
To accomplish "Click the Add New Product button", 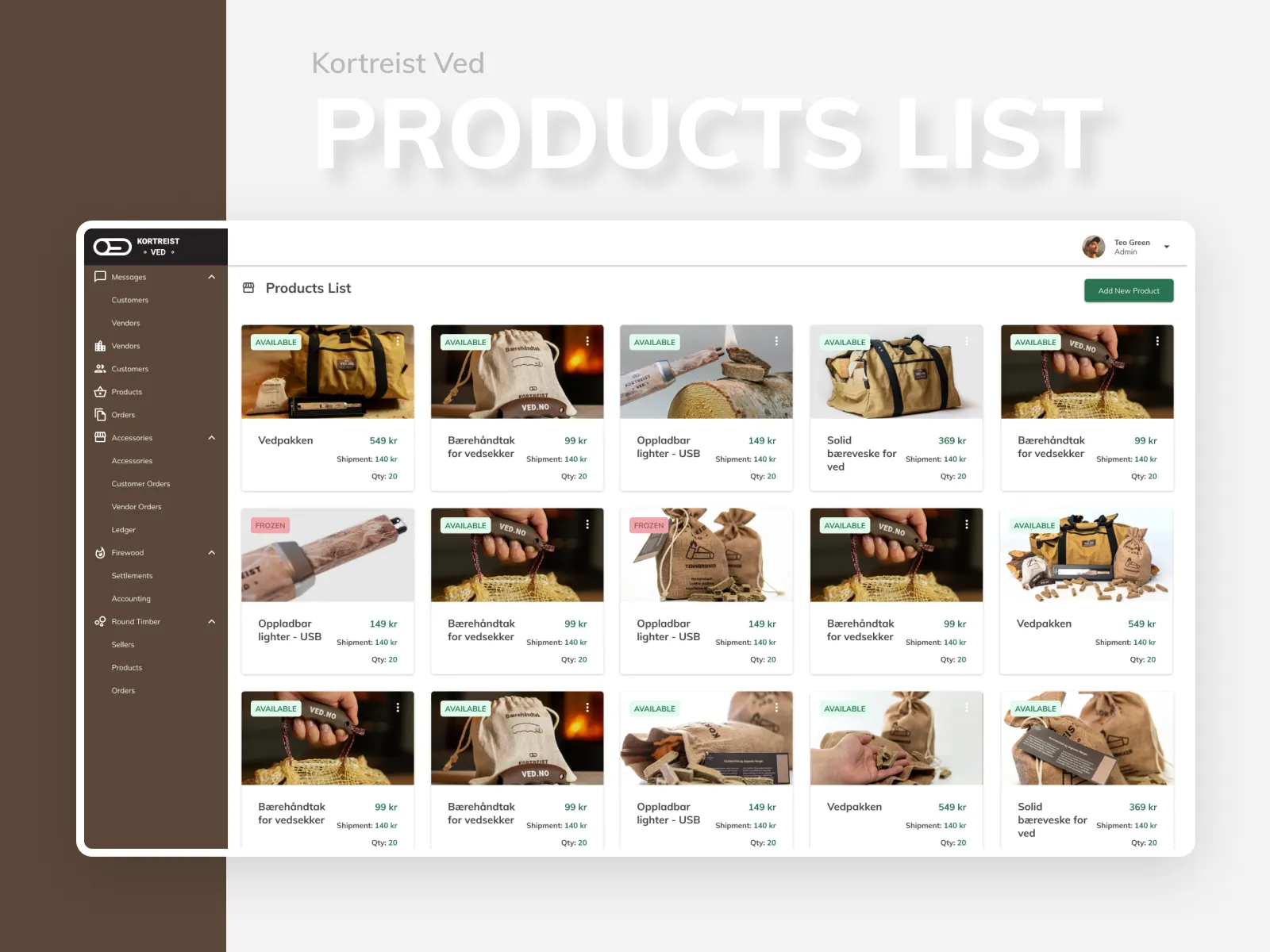I will coord(1129,290).
